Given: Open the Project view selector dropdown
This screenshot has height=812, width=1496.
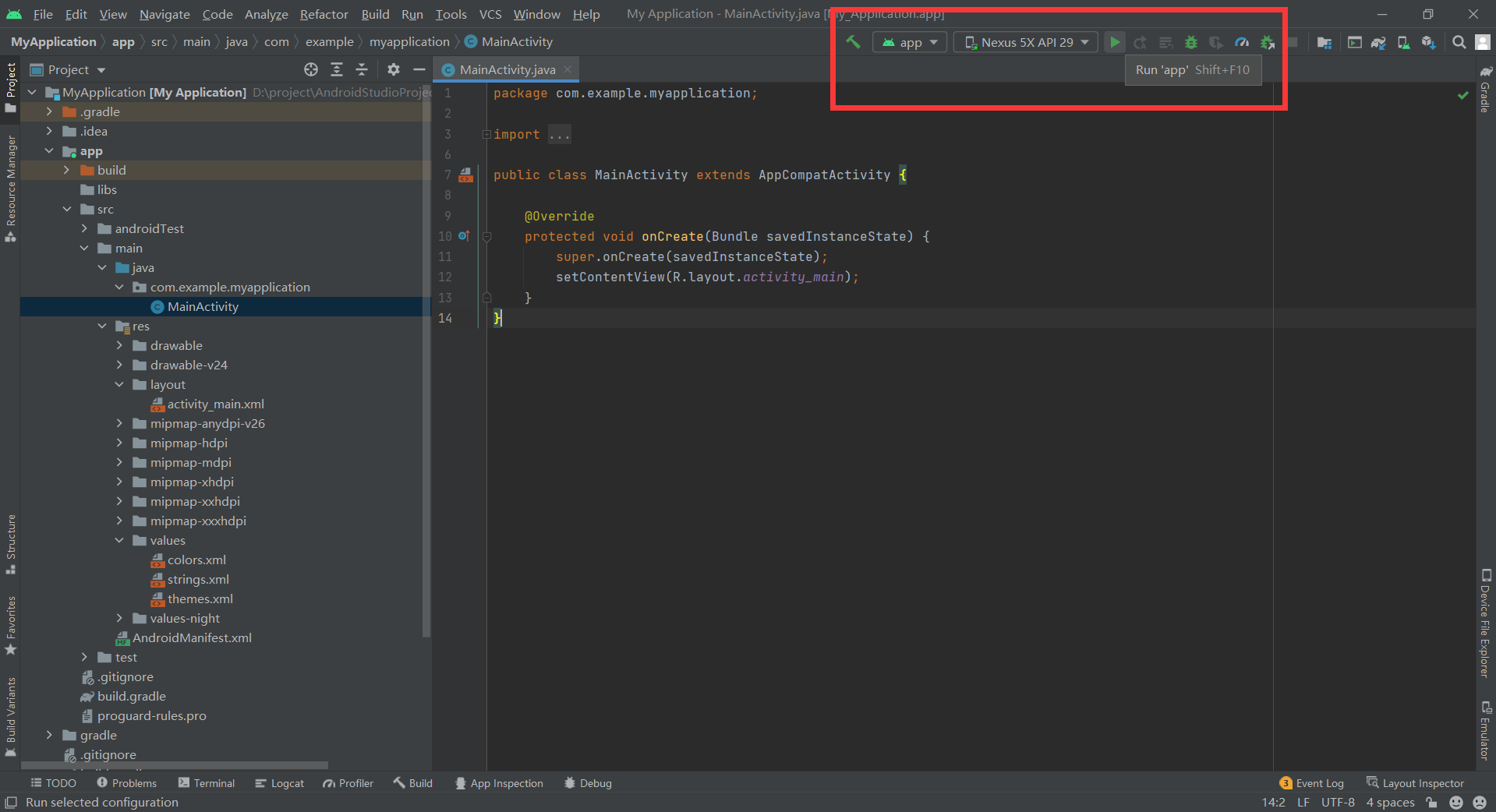Looking at the screenshot, I should click(x=68, y=69).
